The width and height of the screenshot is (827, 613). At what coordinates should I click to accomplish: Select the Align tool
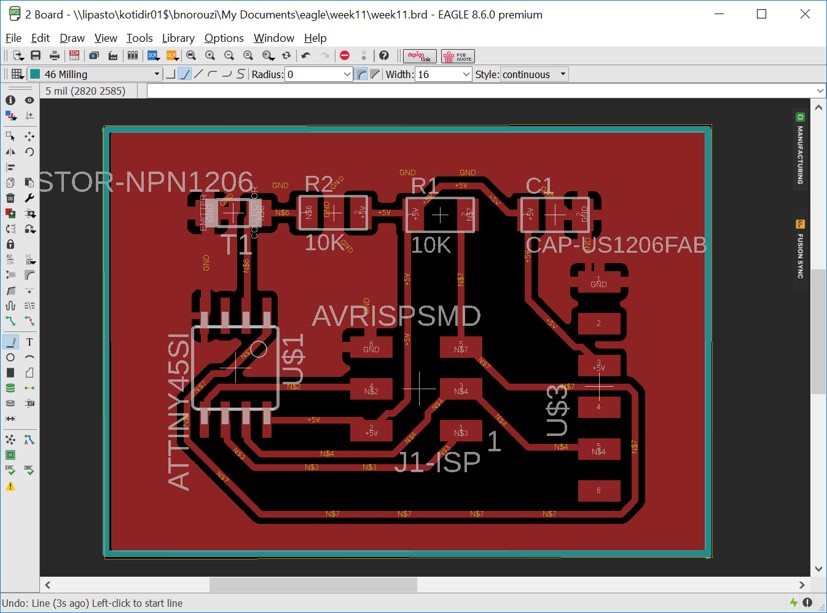click(x=10, y=167)
